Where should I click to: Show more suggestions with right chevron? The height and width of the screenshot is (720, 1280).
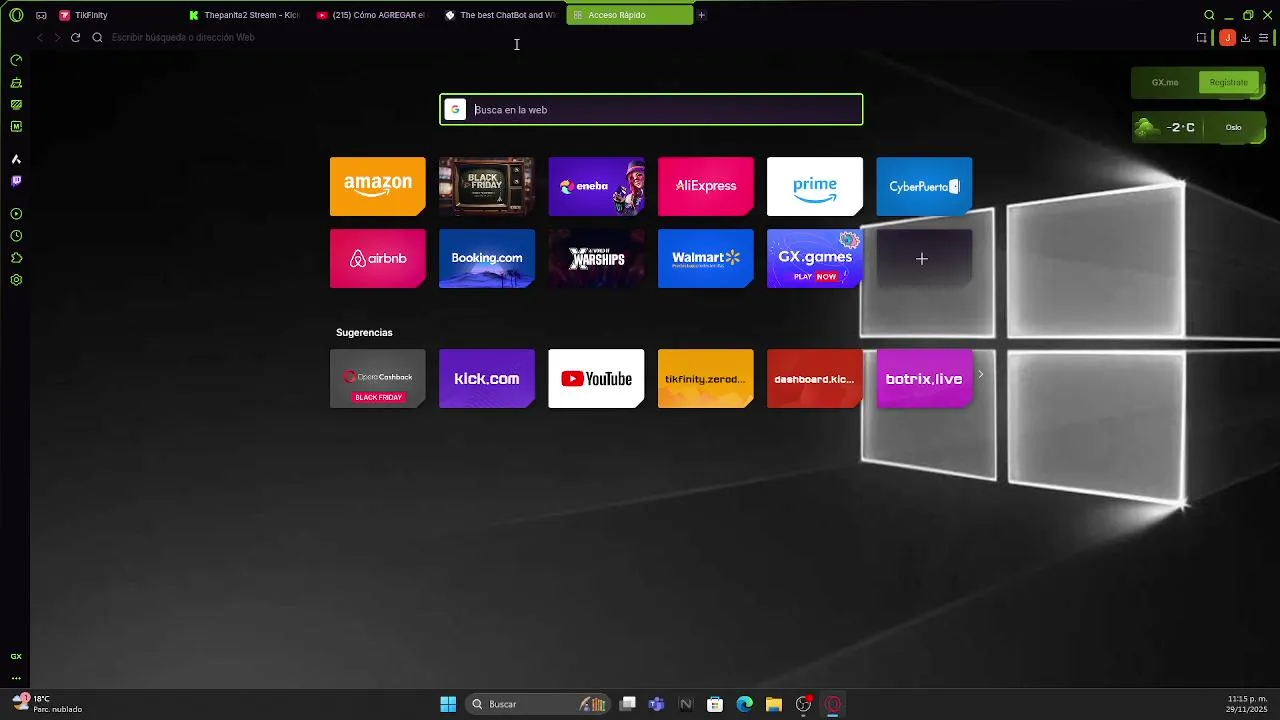(981, 374)
